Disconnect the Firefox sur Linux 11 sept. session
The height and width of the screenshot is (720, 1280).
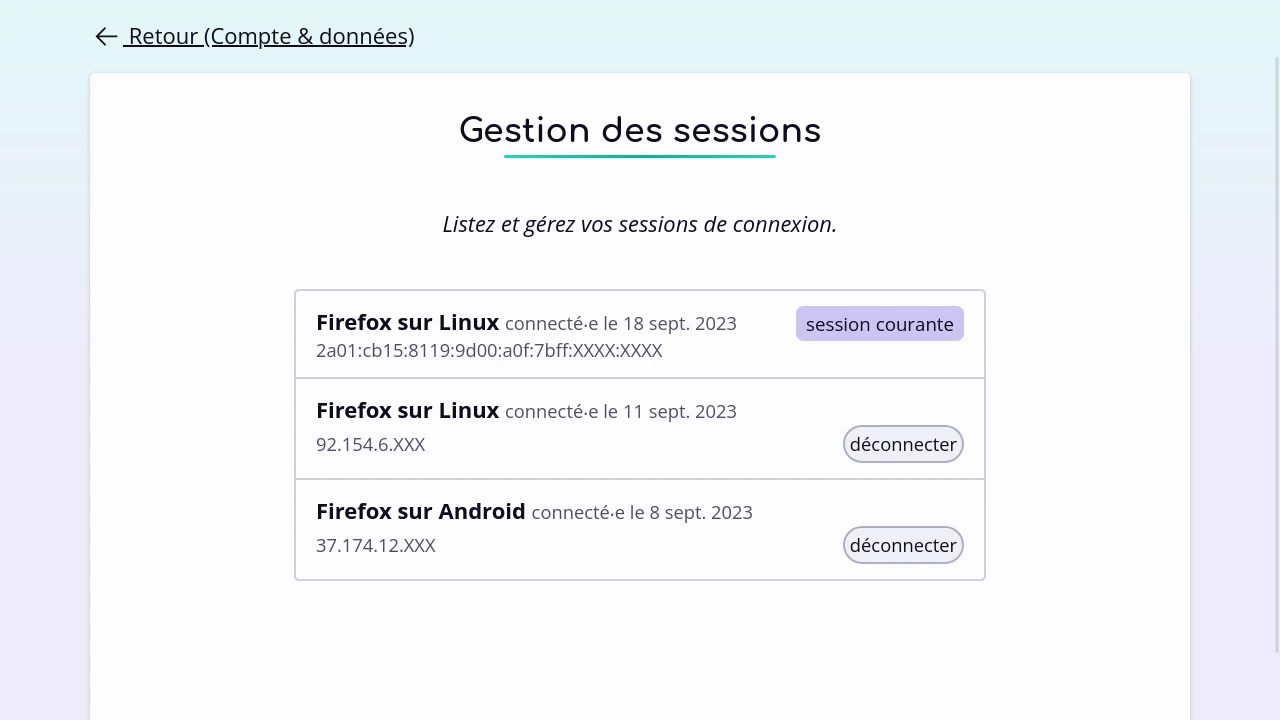[903, 444]
